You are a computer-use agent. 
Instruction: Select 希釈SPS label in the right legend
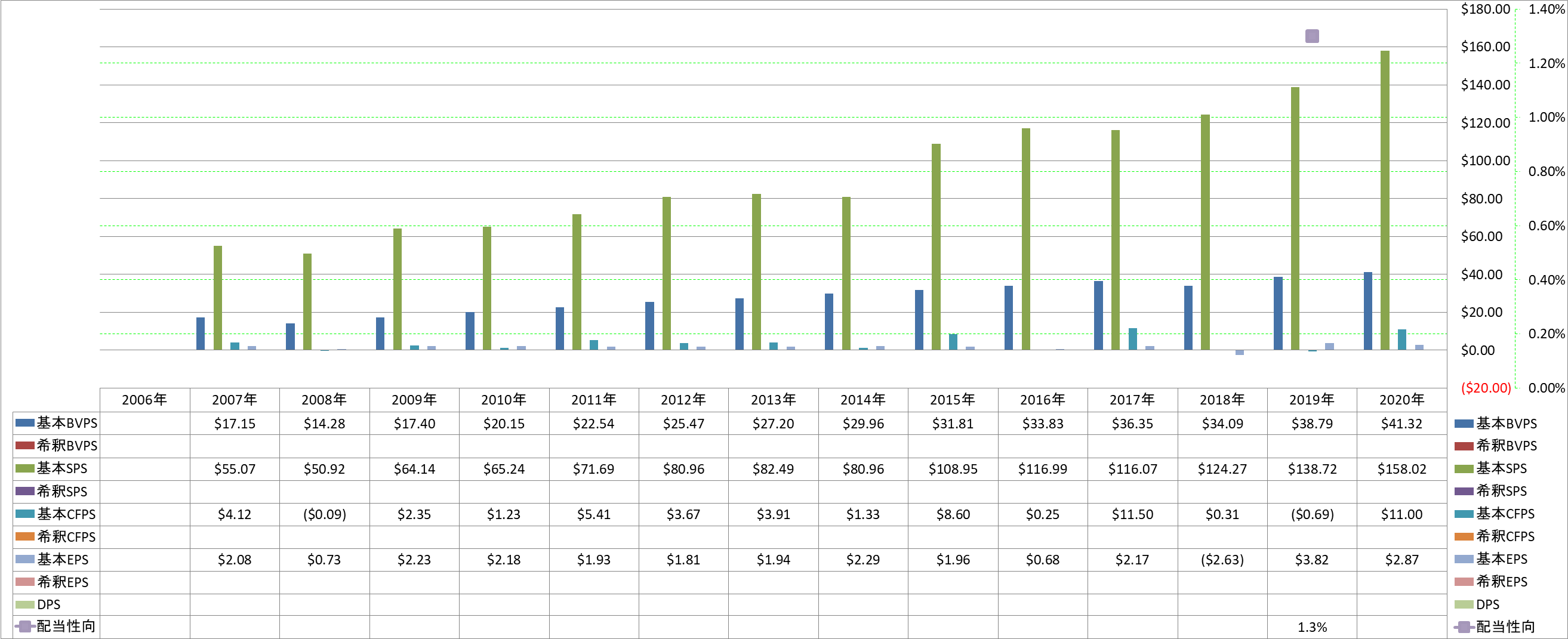pyautogui.click(x=1501, y=490)
